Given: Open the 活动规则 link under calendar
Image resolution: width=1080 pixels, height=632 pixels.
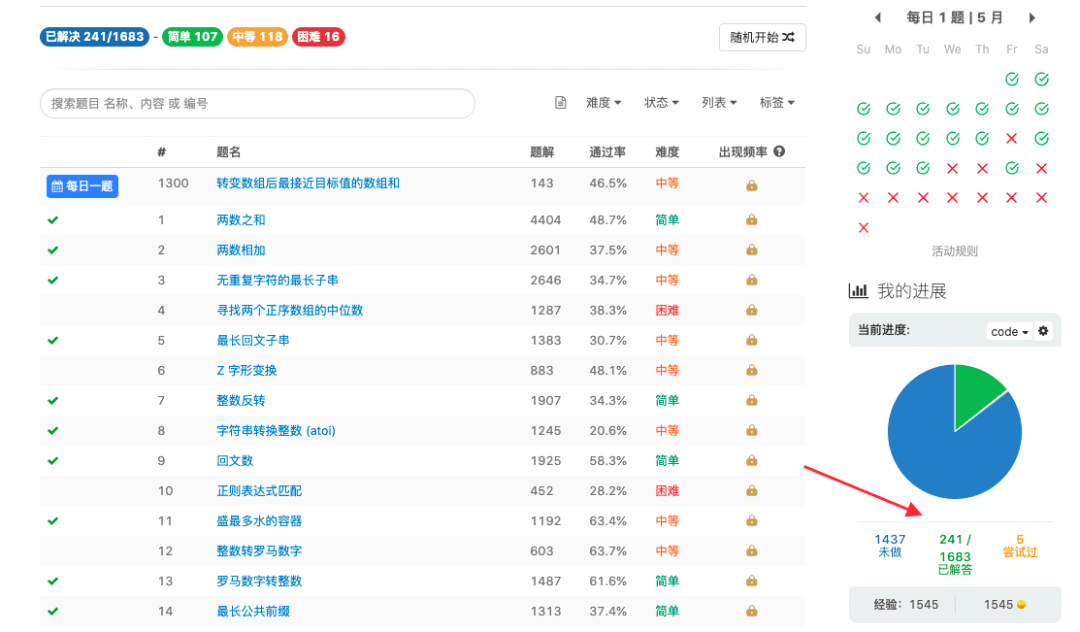Looking at the screenshot, I should point(955,251).
